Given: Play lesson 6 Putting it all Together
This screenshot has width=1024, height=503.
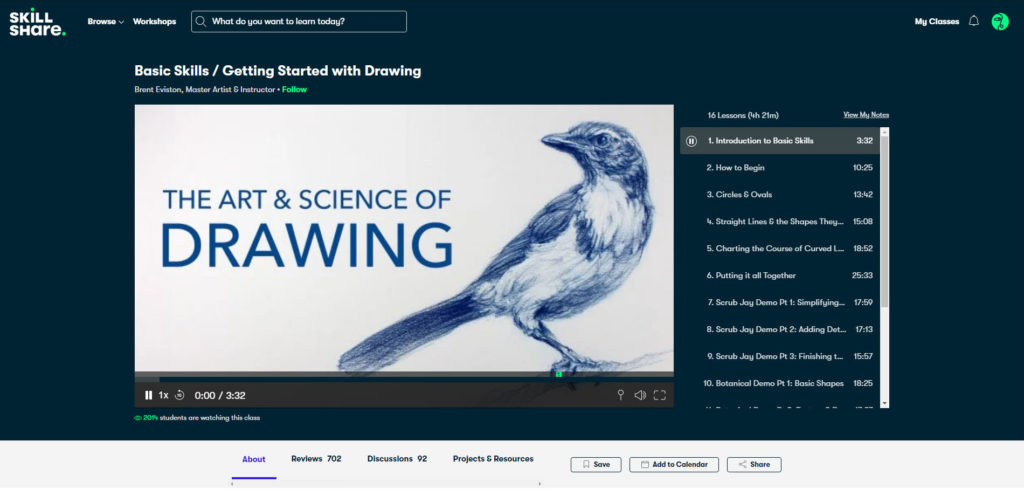Looking at the screenshot, I should click(x=780, y=276).
